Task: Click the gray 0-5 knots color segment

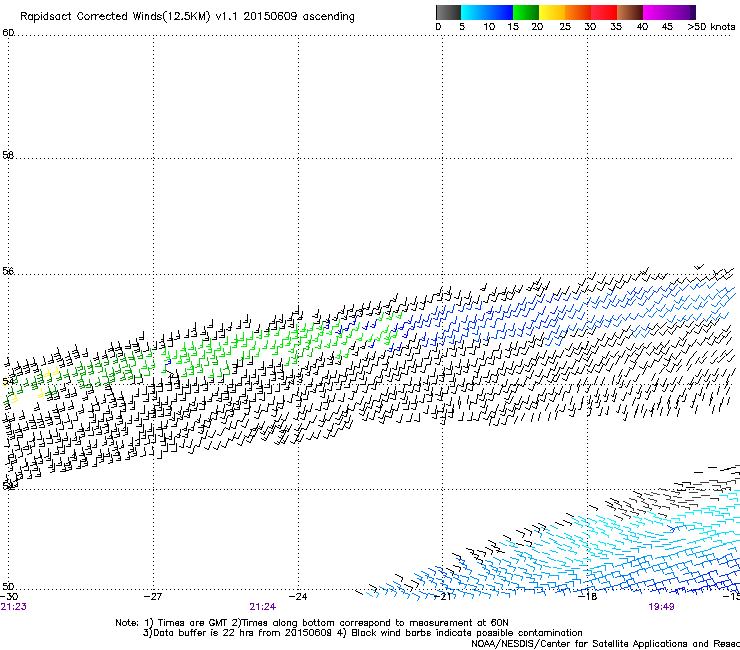Action: point(448,12)
